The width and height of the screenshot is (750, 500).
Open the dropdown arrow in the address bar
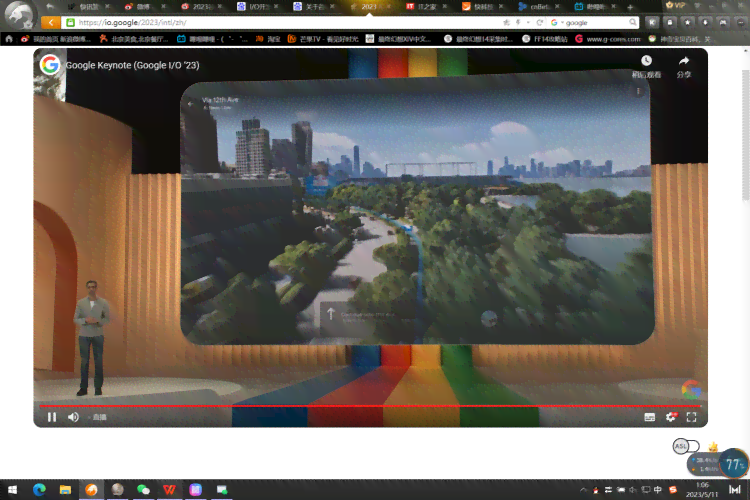(528, 22)
